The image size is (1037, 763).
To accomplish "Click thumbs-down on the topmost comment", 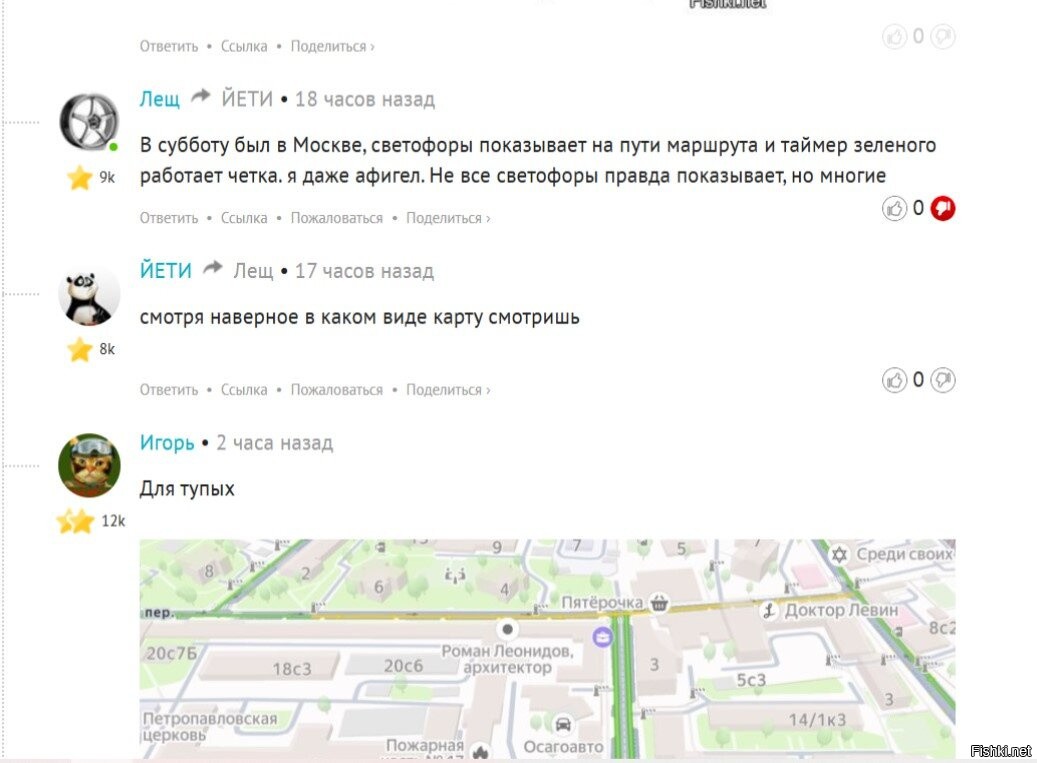I will 942,36.
